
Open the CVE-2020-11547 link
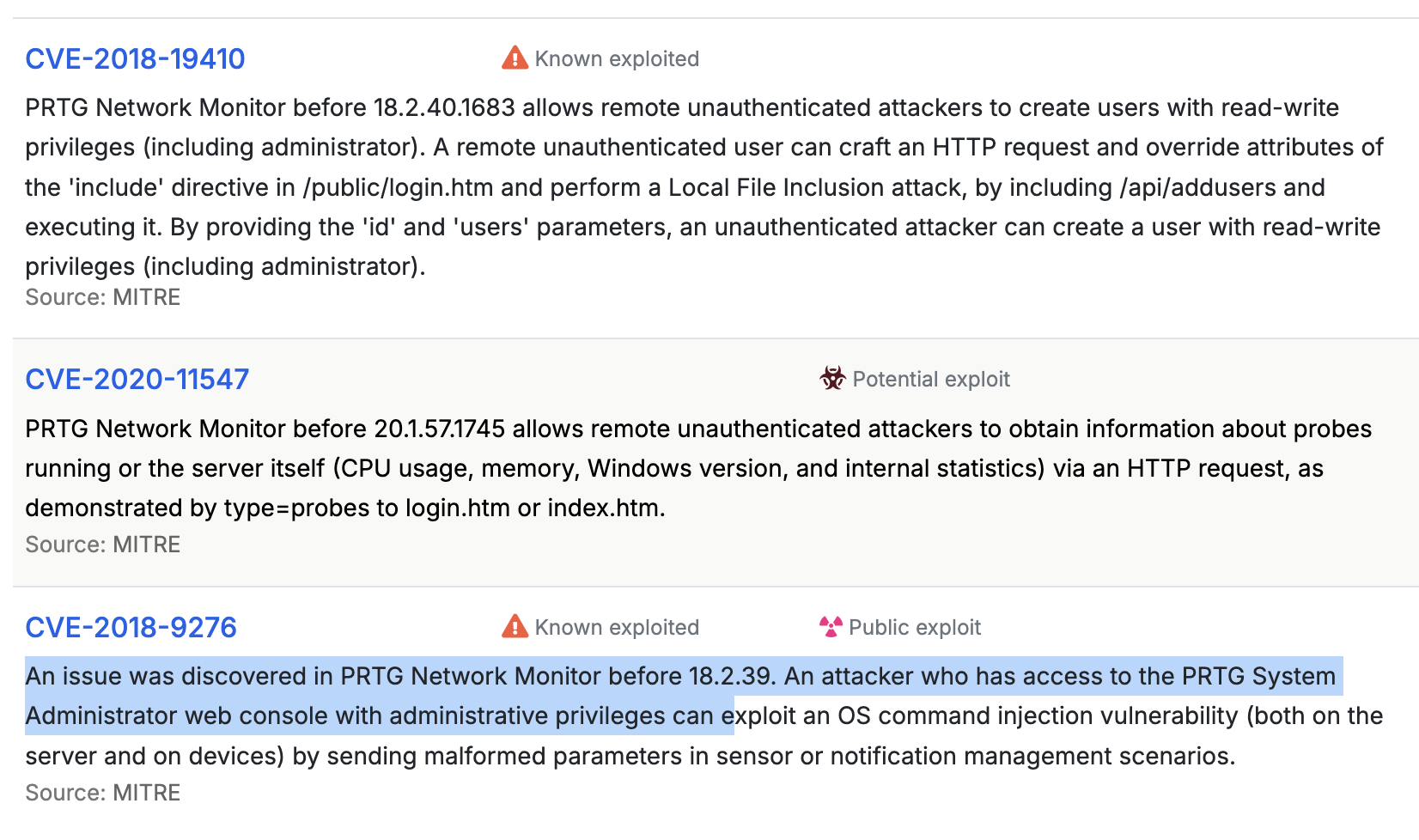click(x=137, y=379)
